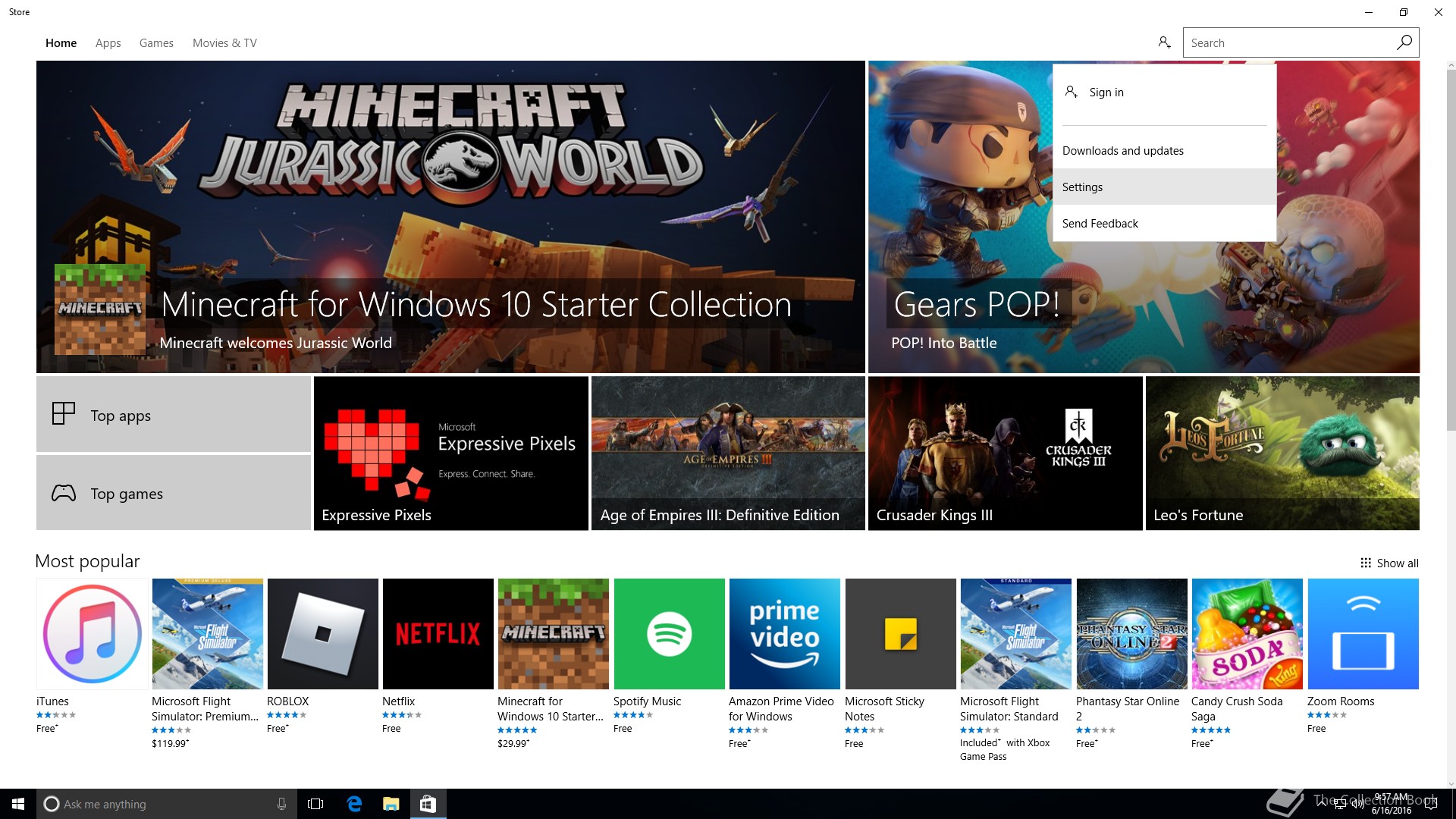Image resolution: width=1456 pixels, height=819 pixels.
Task: Open the Spotify Music app tile
Action: [x=670, y=634]
